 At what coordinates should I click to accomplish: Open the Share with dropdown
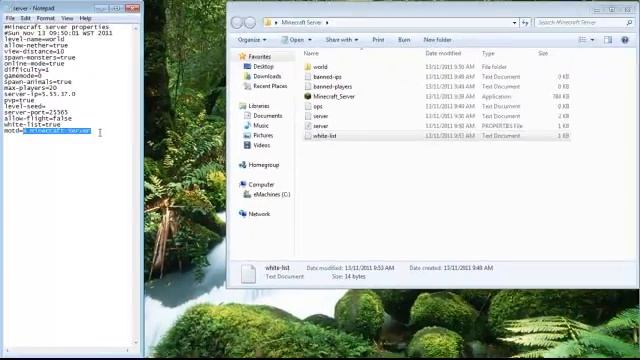coord(342,40)
